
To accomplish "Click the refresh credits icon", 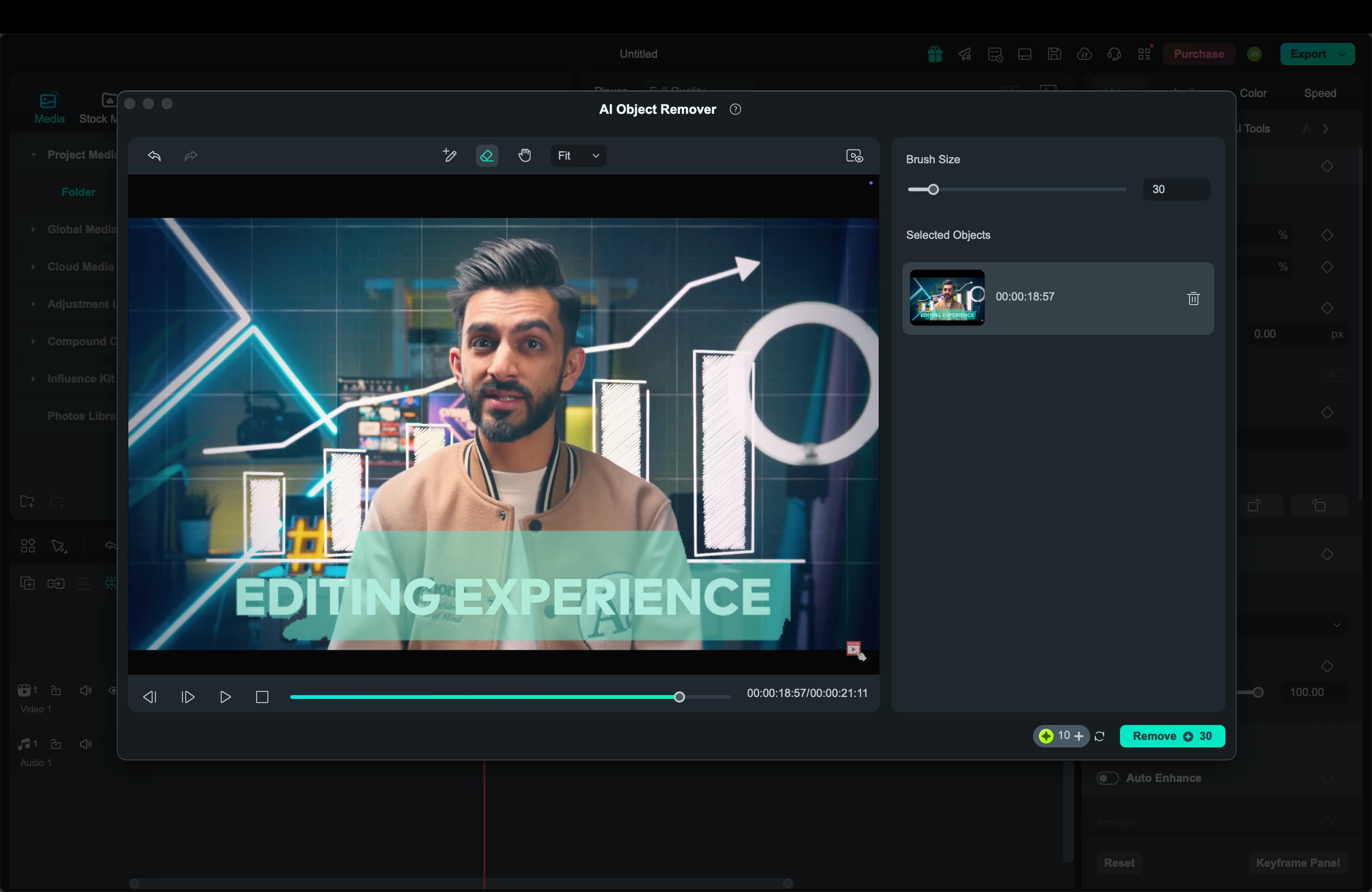I will point(1099,737).
